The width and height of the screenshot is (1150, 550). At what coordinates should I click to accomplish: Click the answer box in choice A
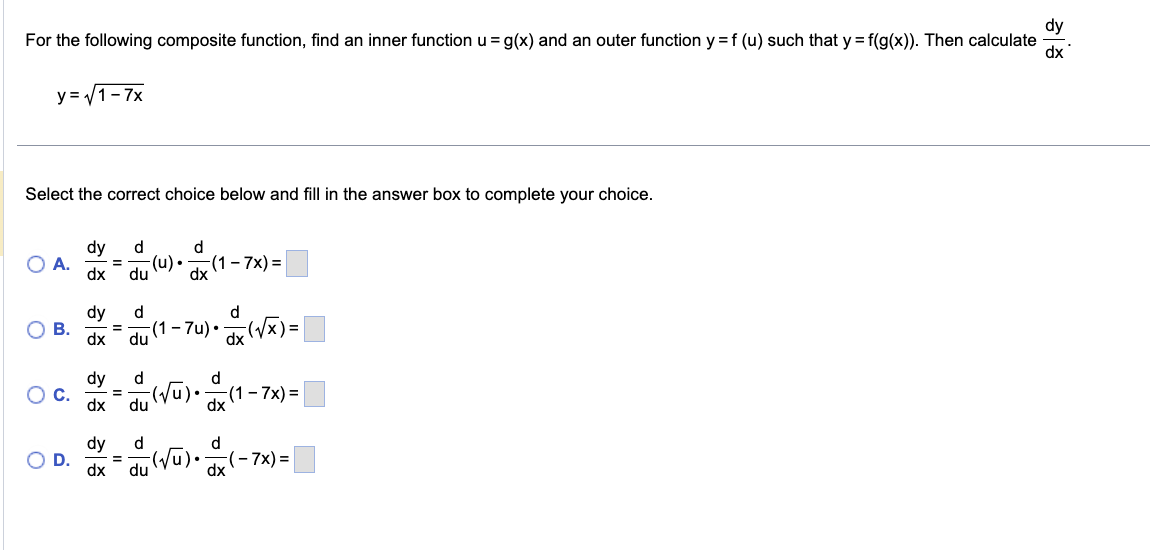pyautogui.click(x=296, y=264)
